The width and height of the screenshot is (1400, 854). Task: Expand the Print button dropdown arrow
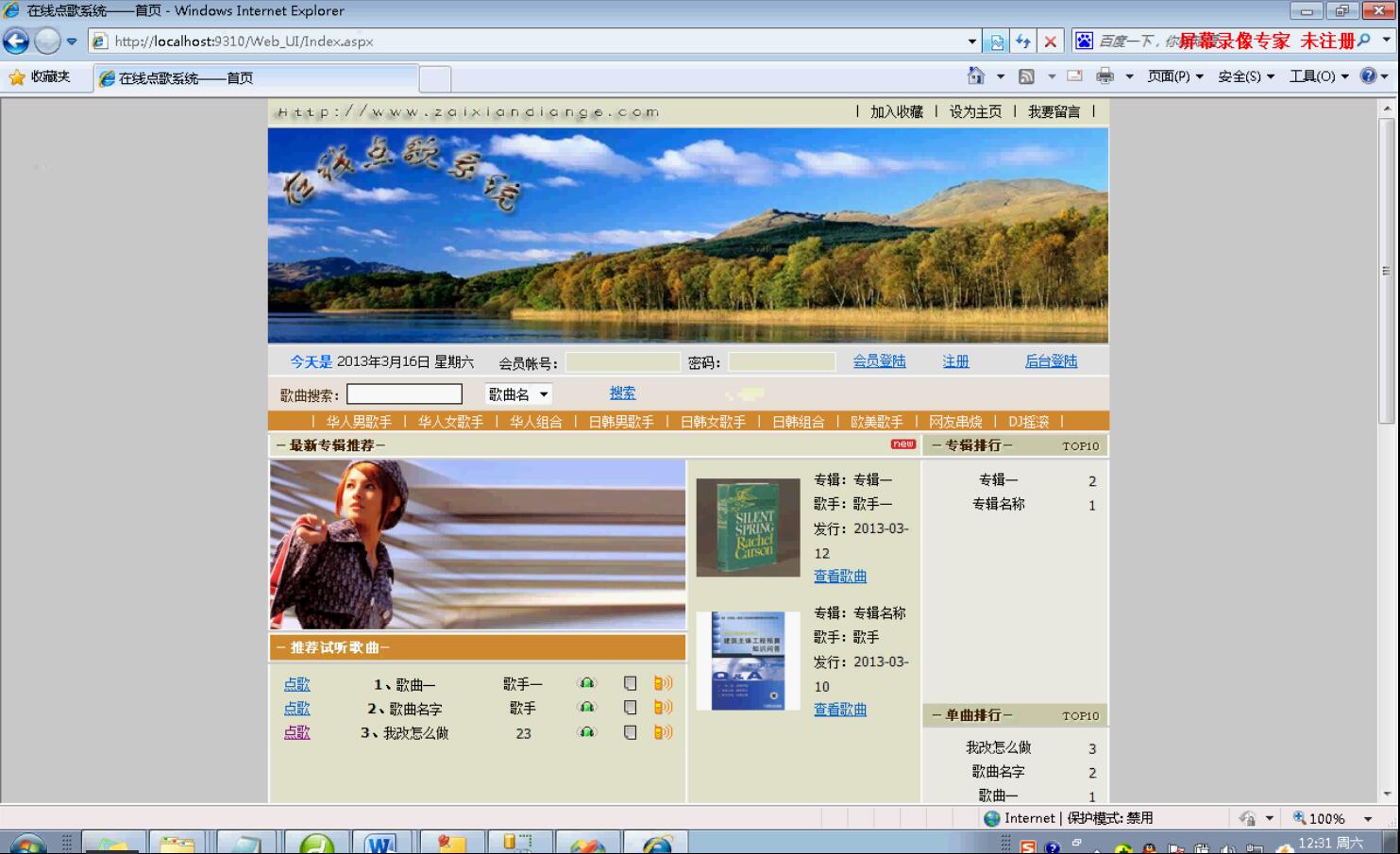pyautogui.click(x=1129, y=76)
